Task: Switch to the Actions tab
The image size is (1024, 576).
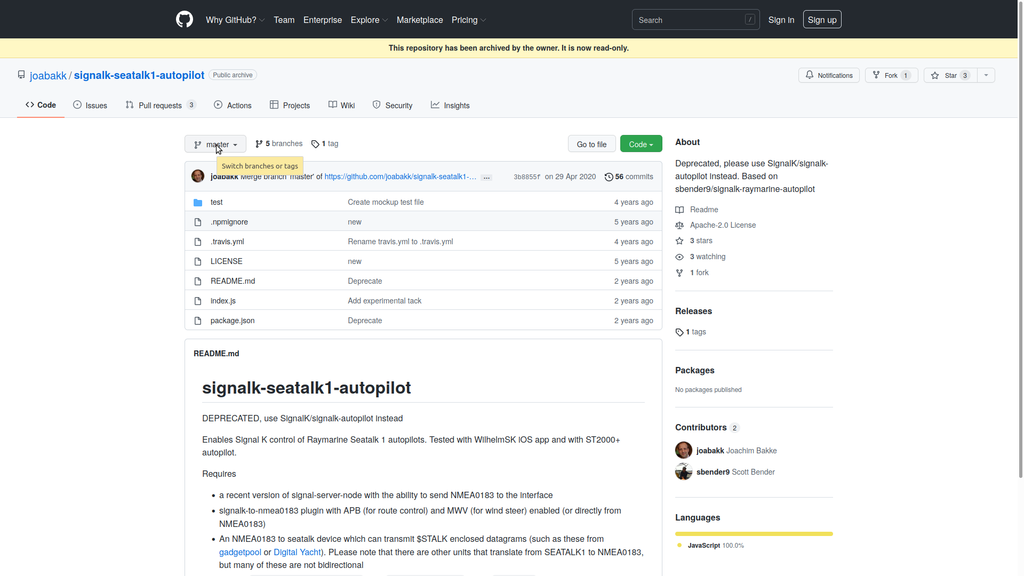Action: point(232,105)
